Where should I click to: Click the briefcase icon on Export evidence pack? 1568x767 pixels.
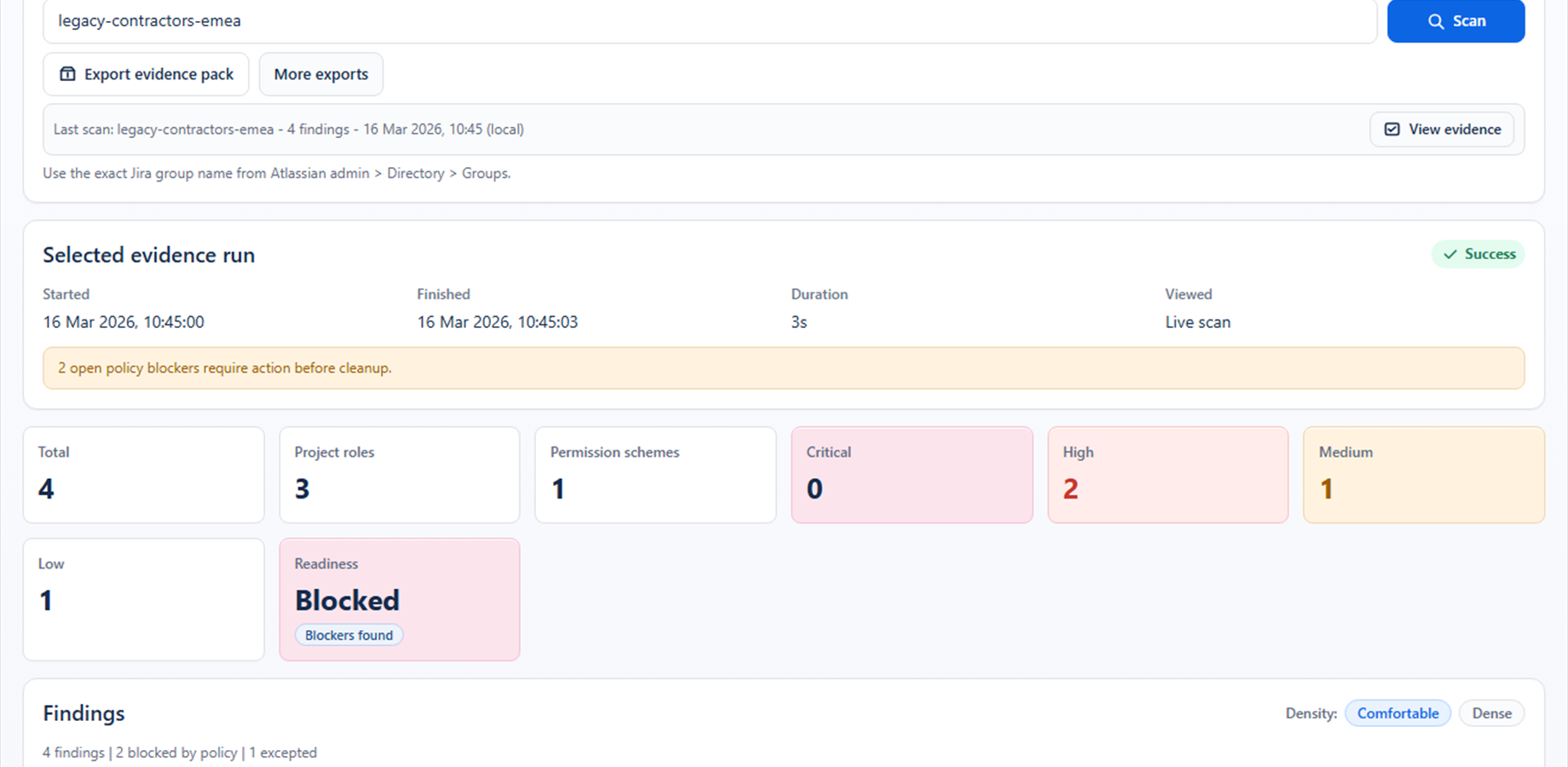point(67,74)
